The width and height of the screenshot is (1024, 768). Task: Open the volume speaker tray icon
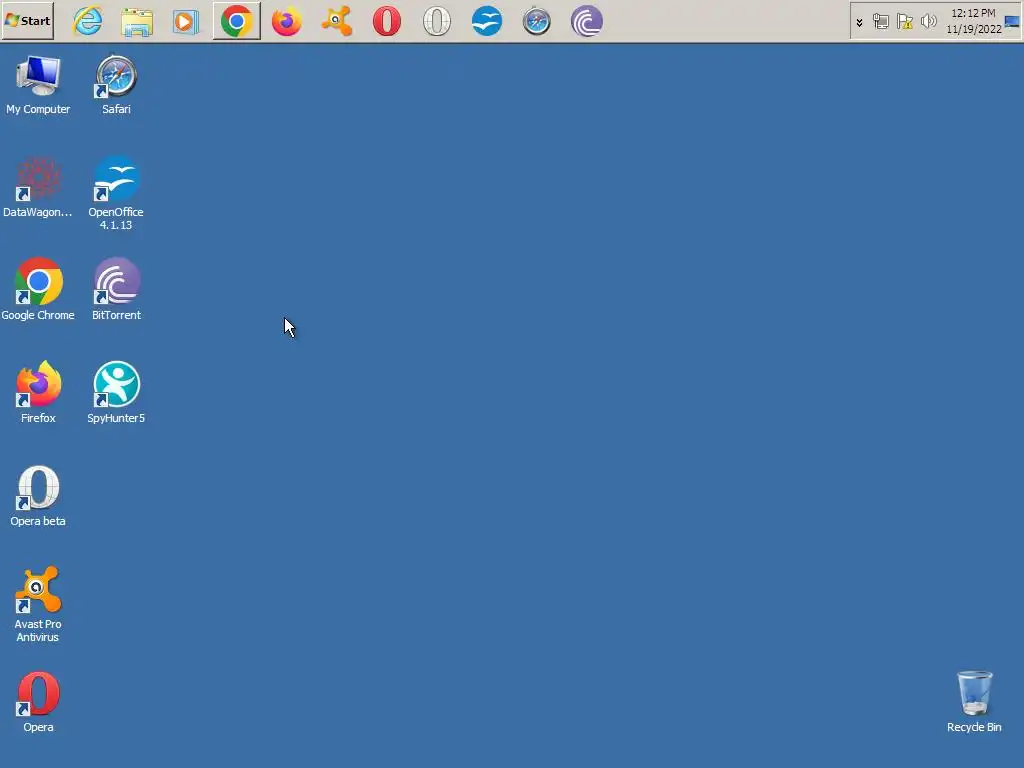[x=928, y=22]
